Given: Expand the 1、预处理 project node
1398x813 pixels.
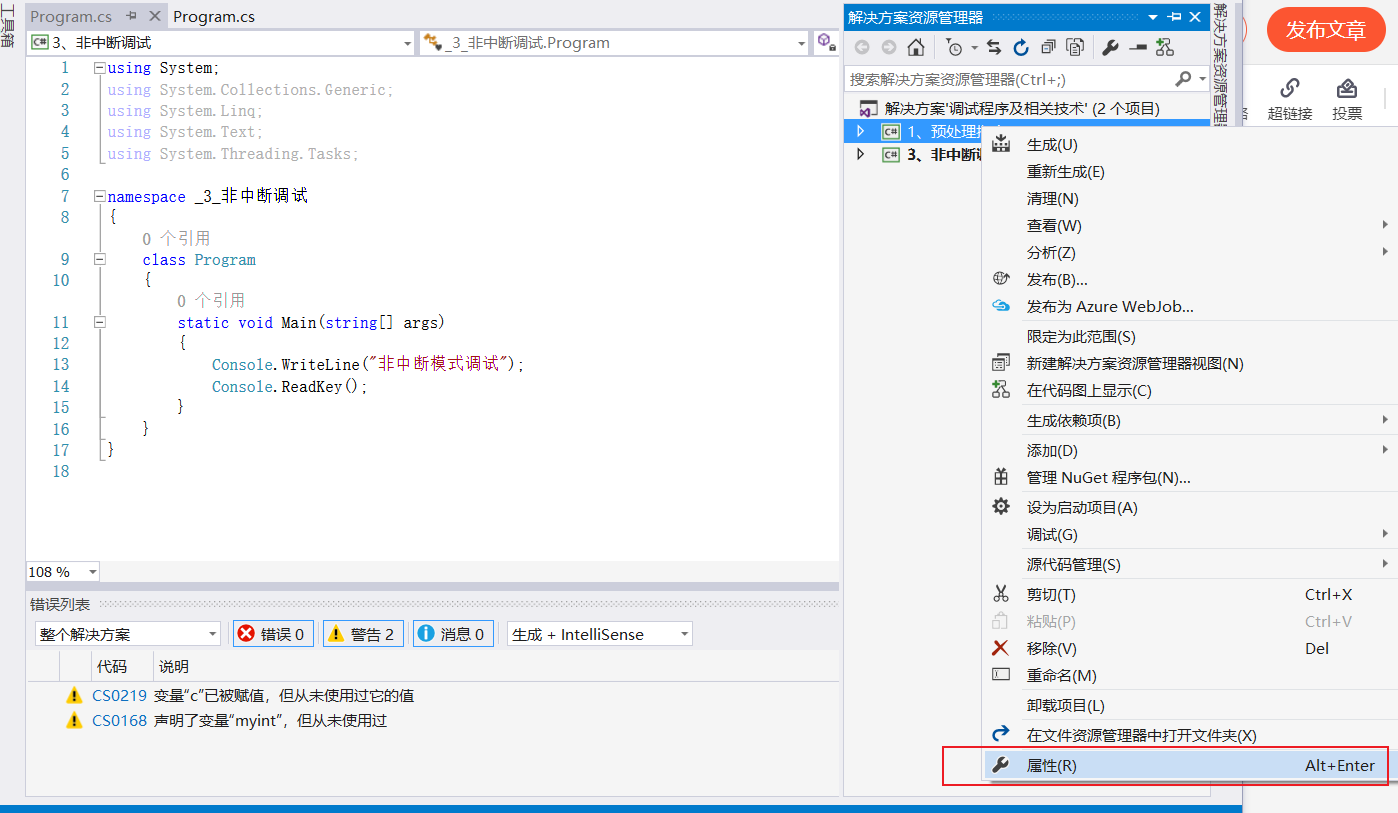Looking at the screenshot, I should (860, 131).
